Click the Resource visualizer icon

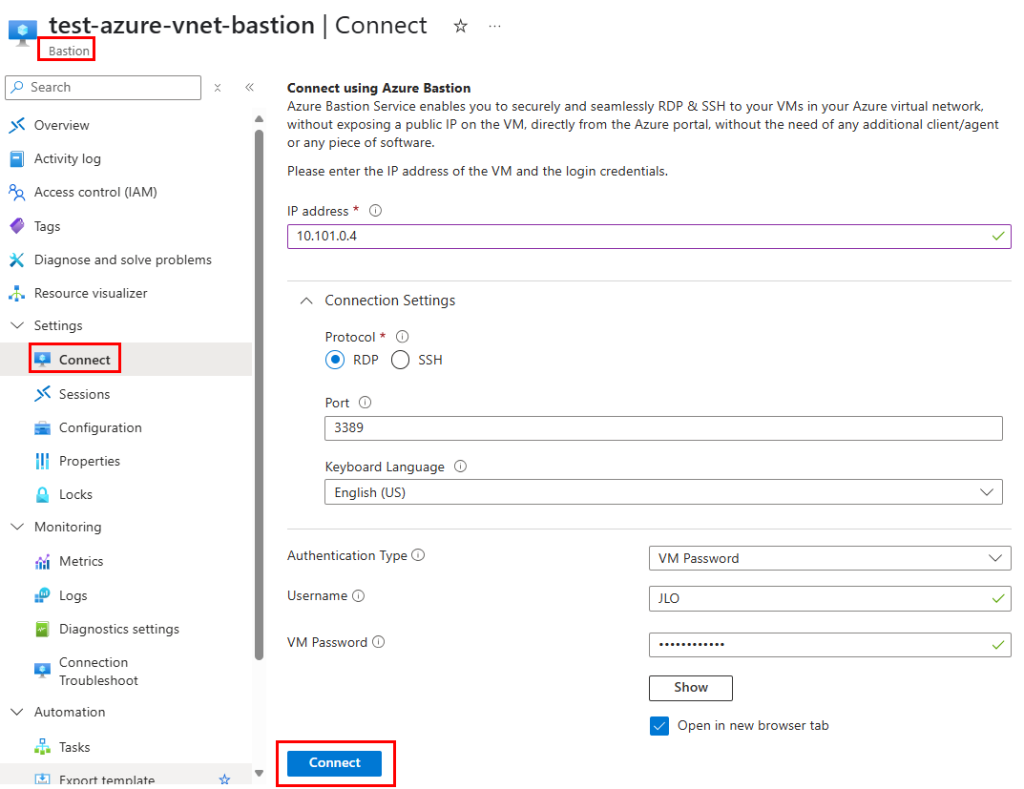[17, 293]
